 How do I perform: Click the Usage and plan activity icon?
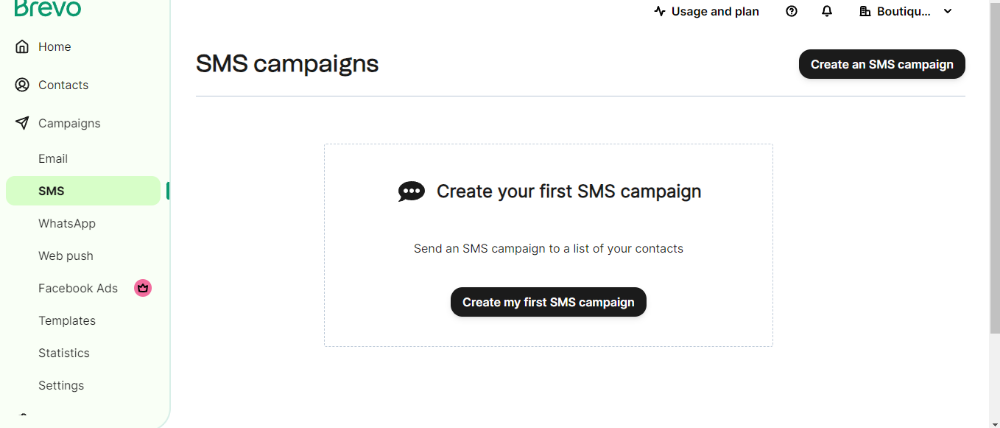[659, 11]
